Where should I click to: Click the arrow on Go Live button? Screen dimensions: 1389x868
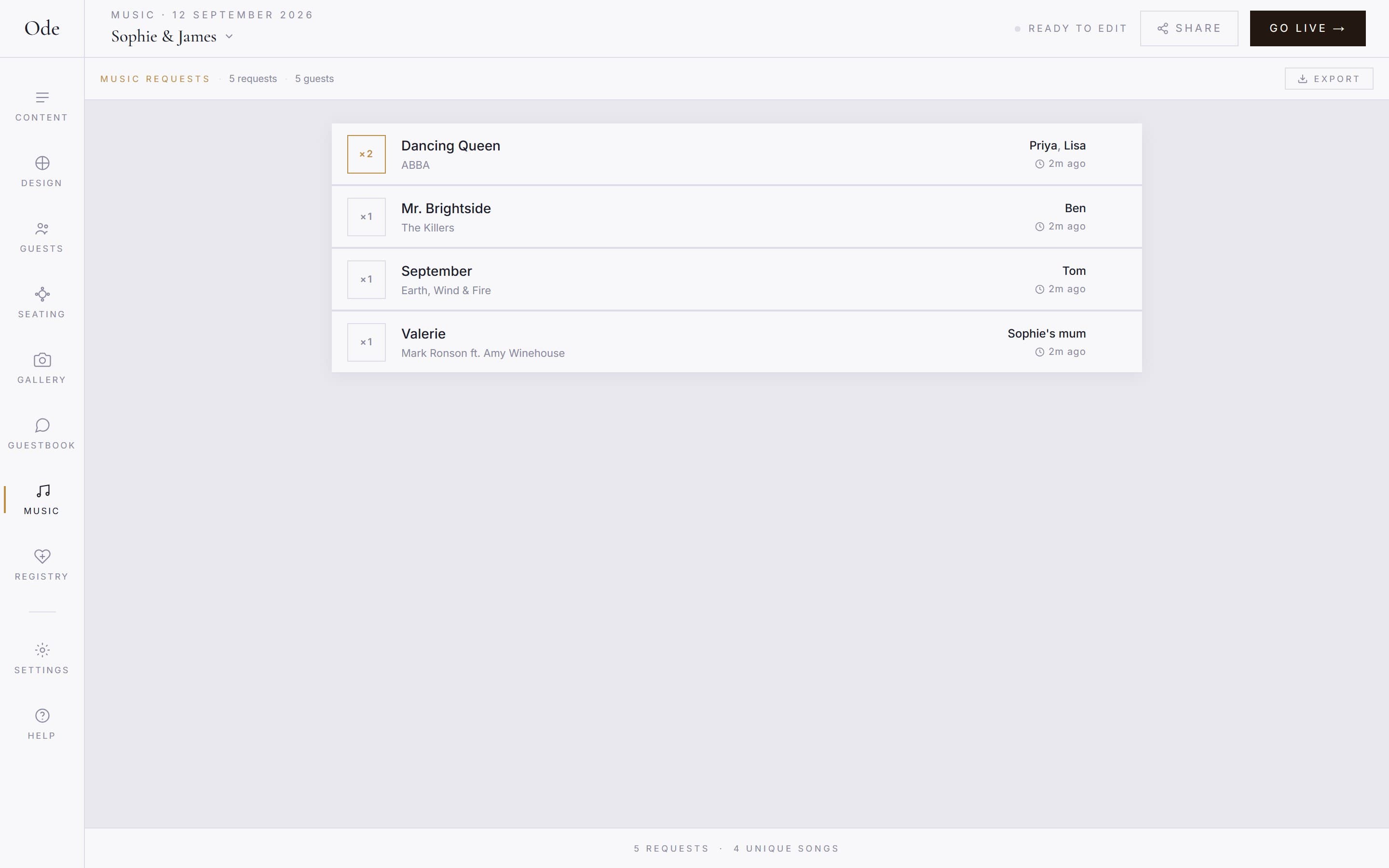click(x=1339, y=29)
